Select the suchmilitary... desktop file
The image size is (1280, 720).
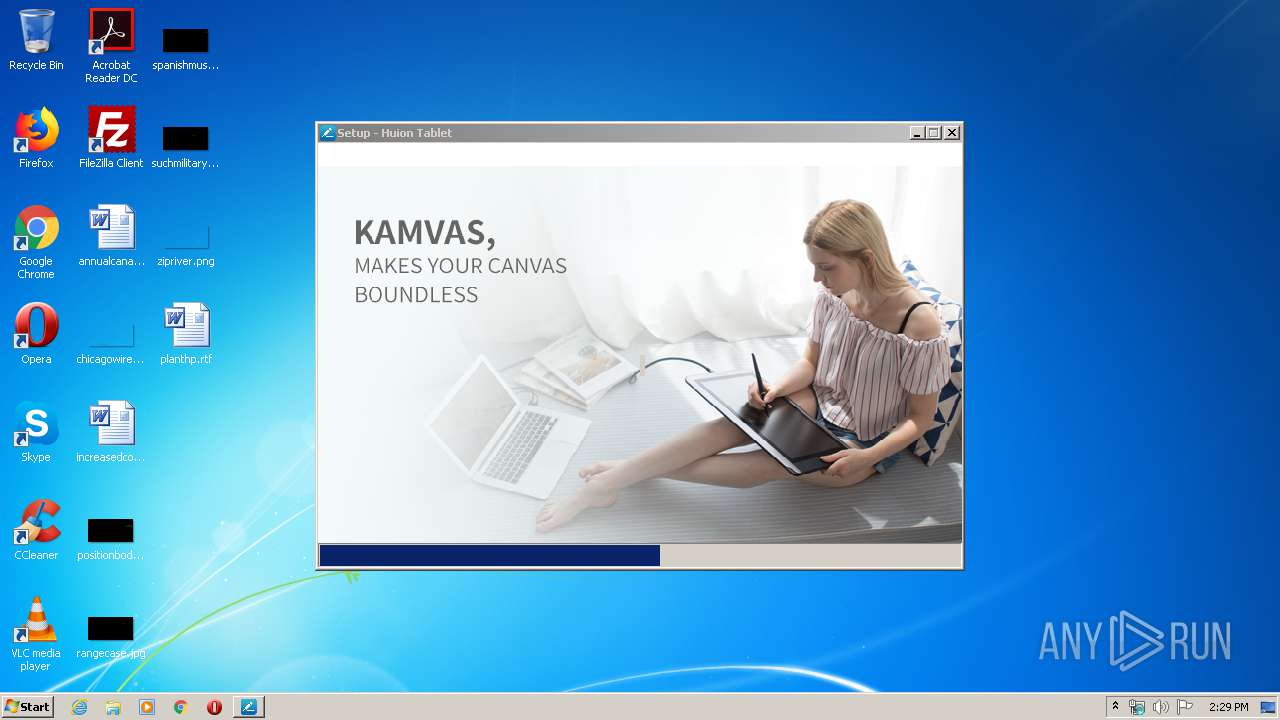point(186,145)
